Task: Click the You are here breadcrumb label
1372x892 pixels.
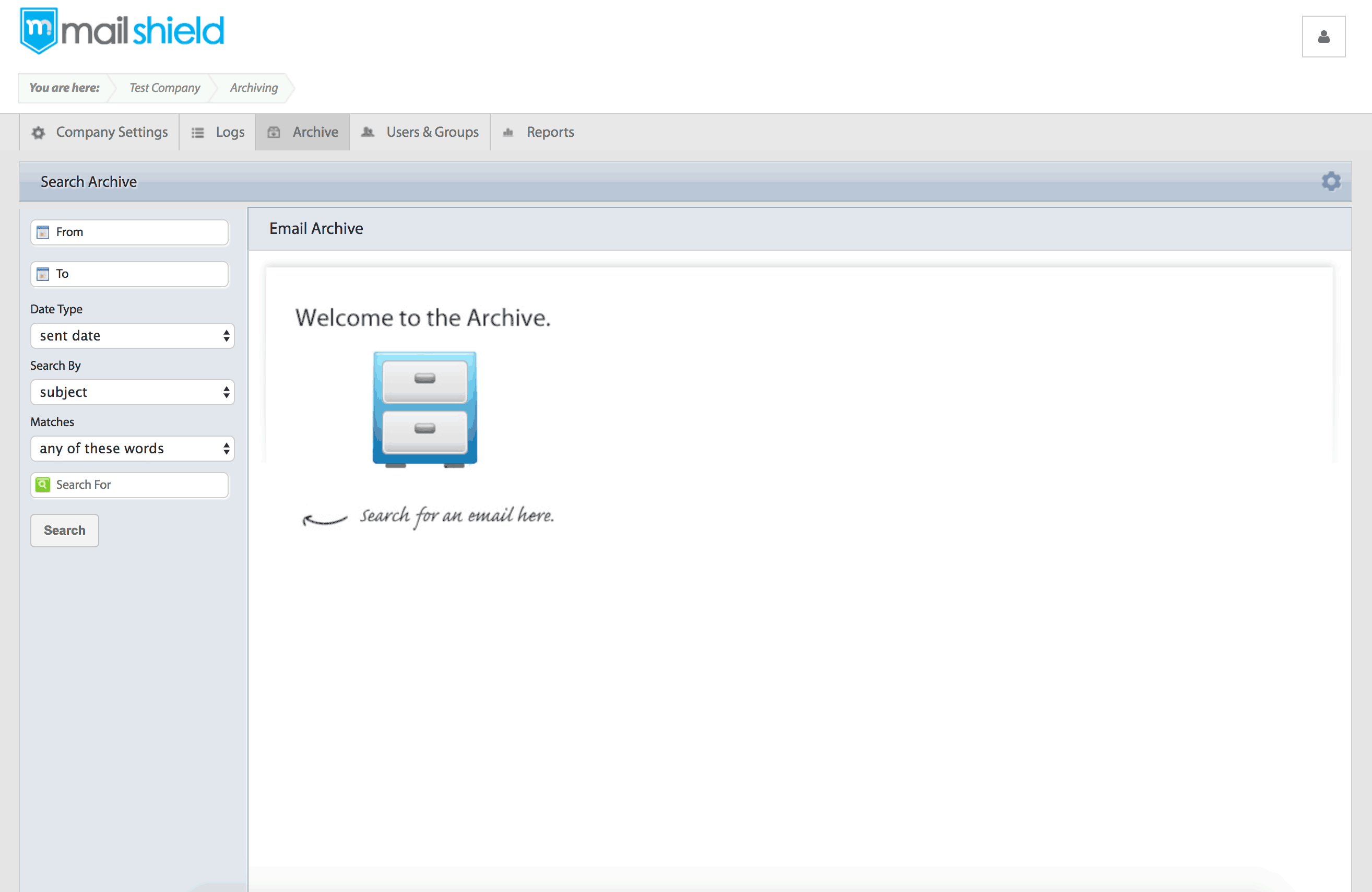Action: (x=65, y=88)
